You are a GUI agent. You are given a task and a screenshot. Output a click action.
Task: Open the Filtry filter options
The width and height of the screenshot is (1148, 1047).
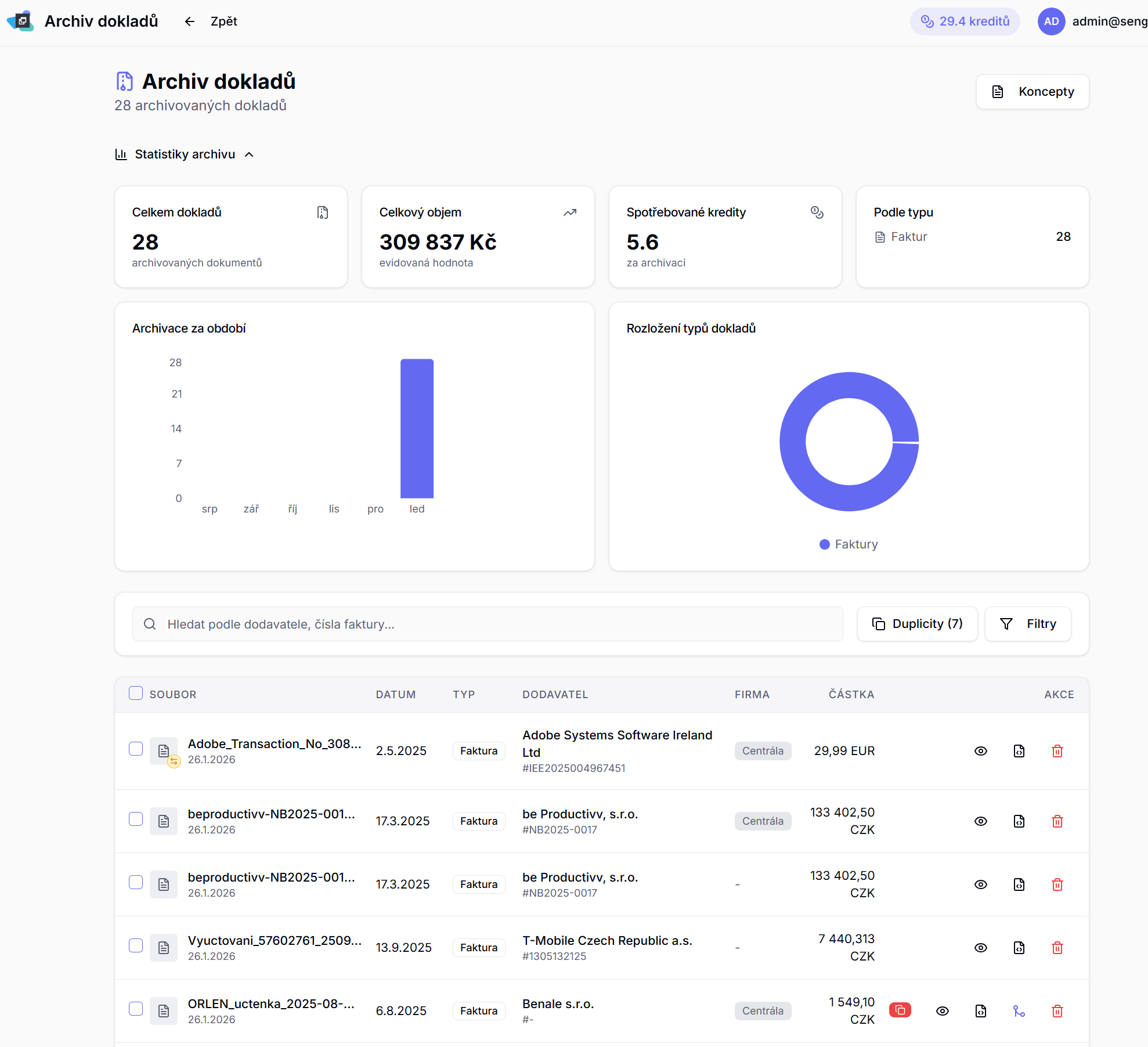click(x=1027, y=624)
